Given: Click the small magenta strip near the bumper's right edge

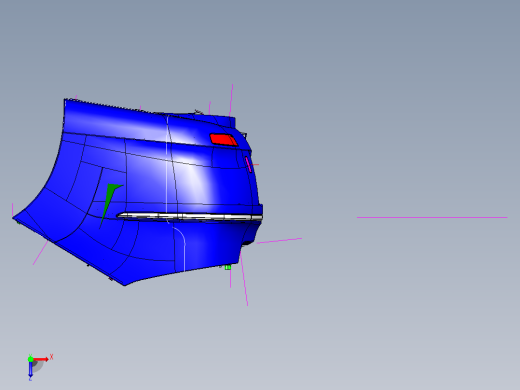Looking at the screenshot, I should point(248,164).
